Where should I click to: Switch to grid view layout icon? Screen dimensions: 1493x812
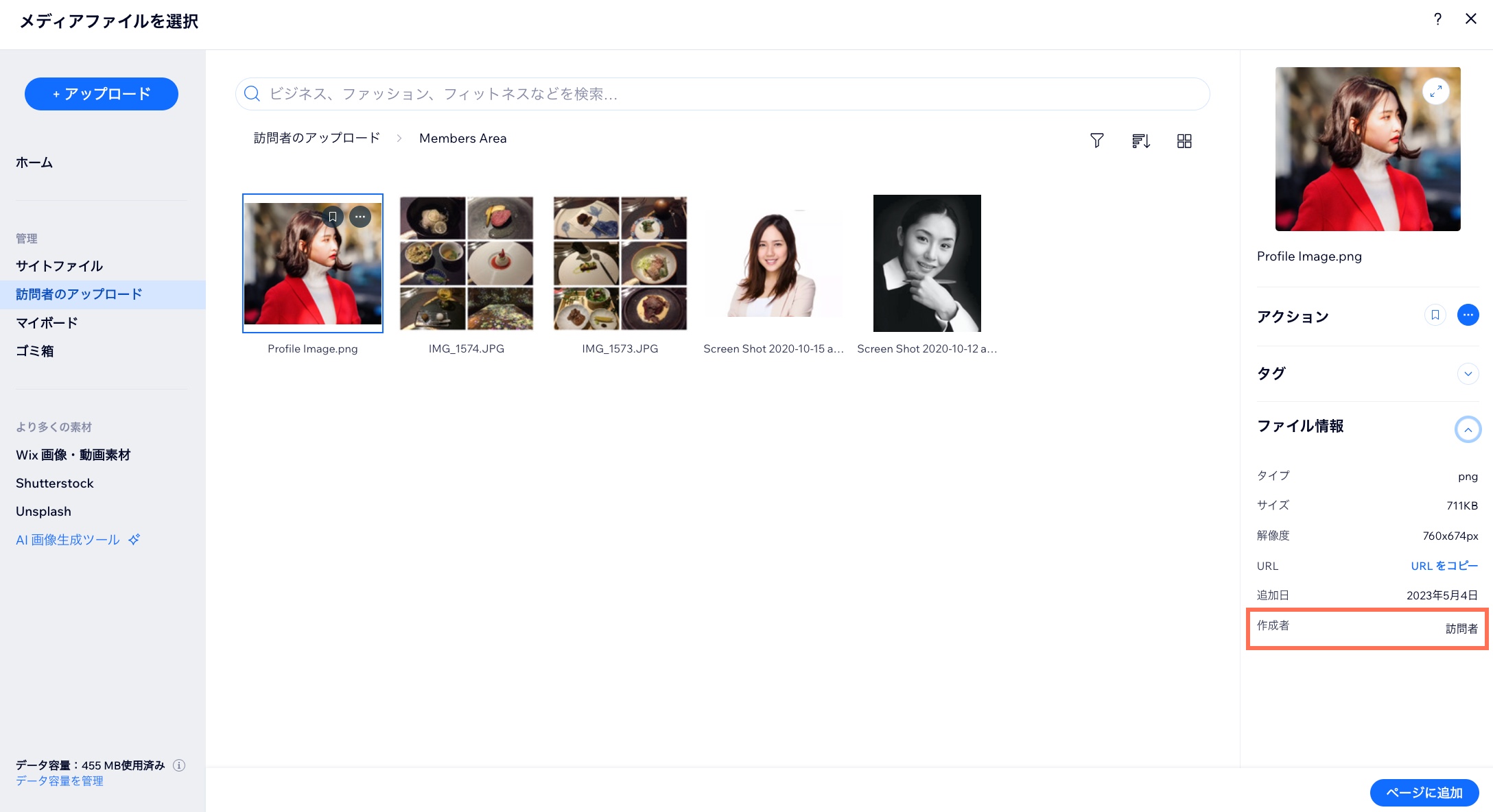coord(1184,141)
